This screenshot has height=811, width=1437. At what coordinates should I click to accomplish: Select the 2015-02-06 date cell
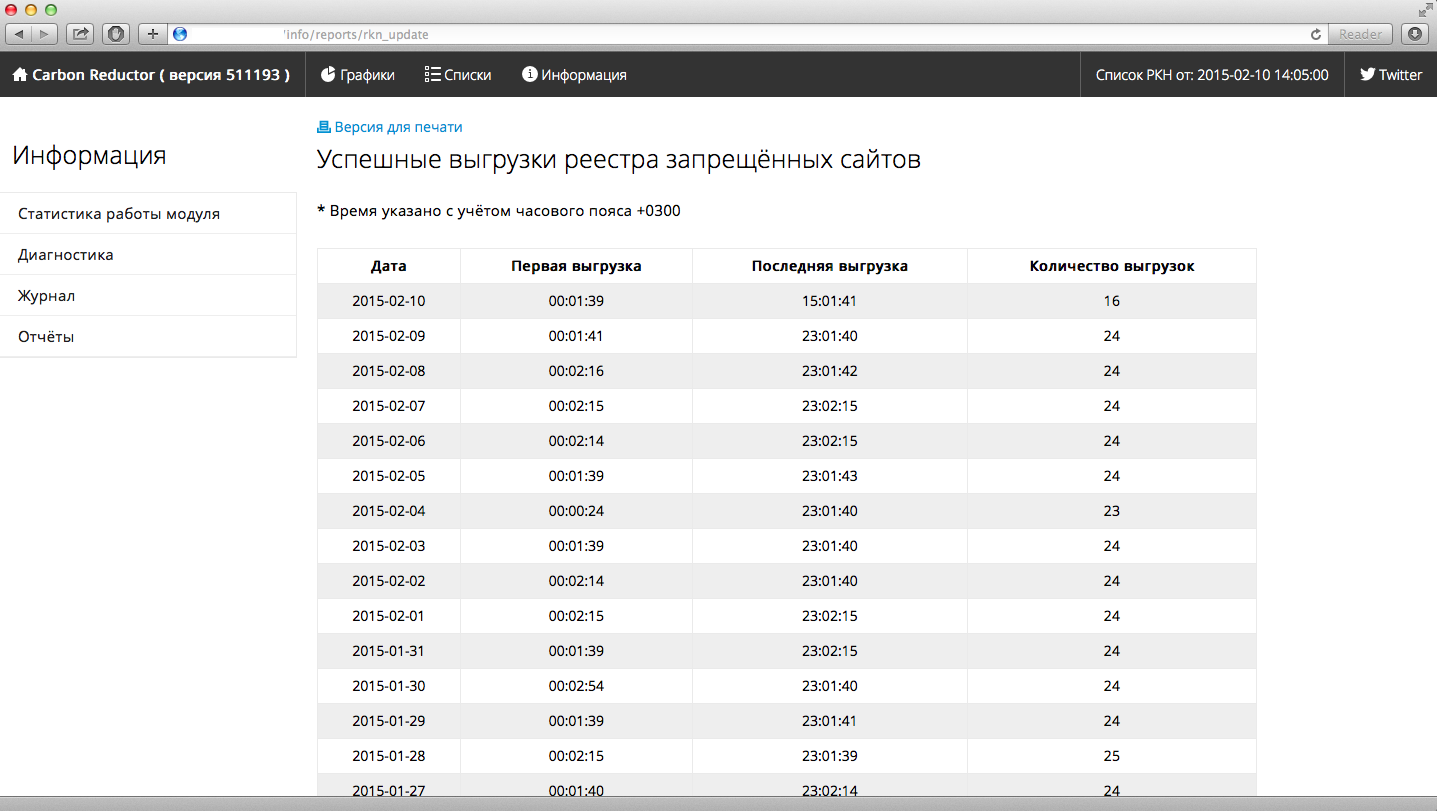tap(389, 441)
